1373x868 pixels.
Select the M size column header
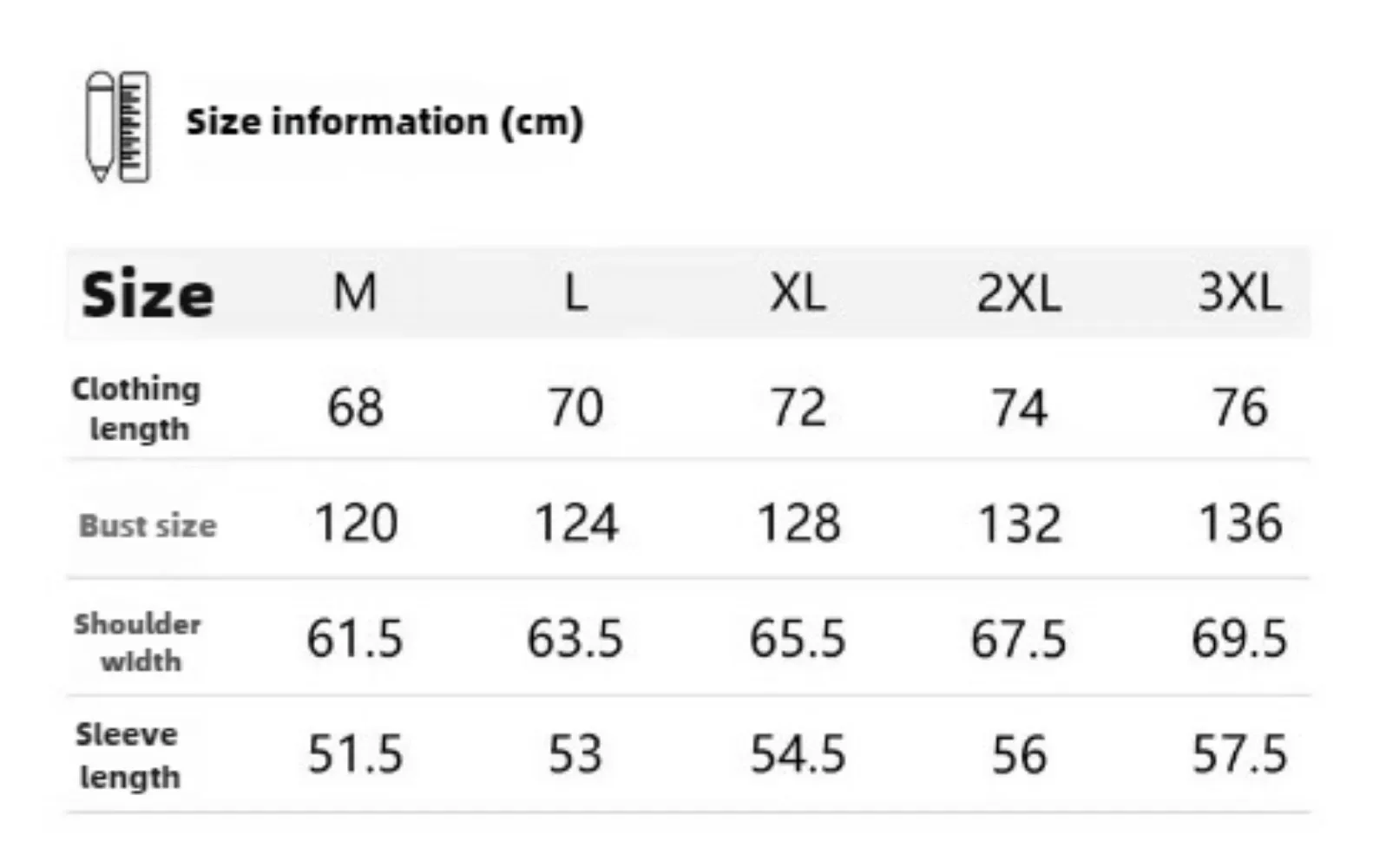pyautogui.click(x=355, y=292)
